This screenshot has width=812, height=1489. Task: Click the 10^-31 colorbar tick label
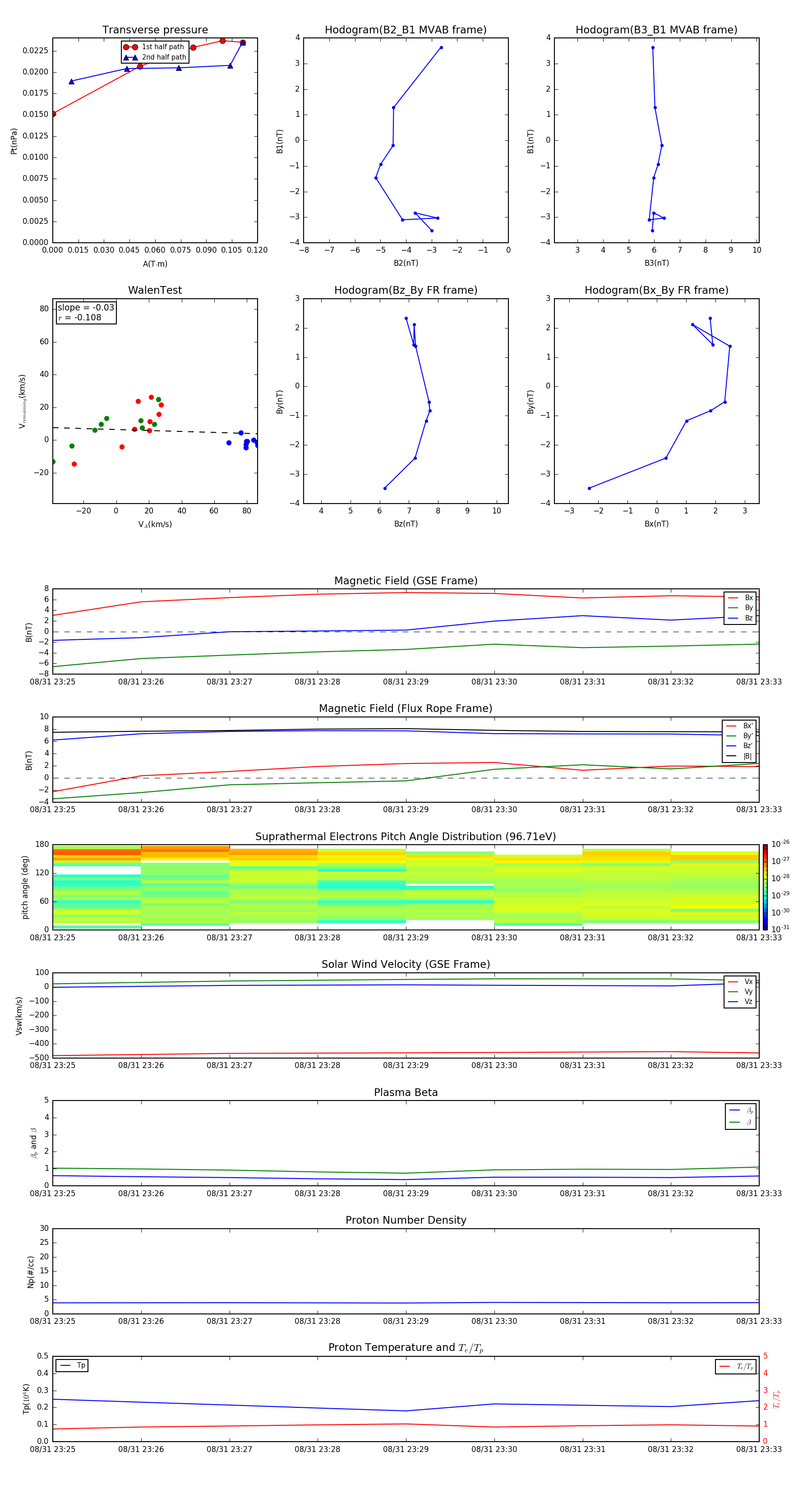pyautogui.click(x=780, y=929)
